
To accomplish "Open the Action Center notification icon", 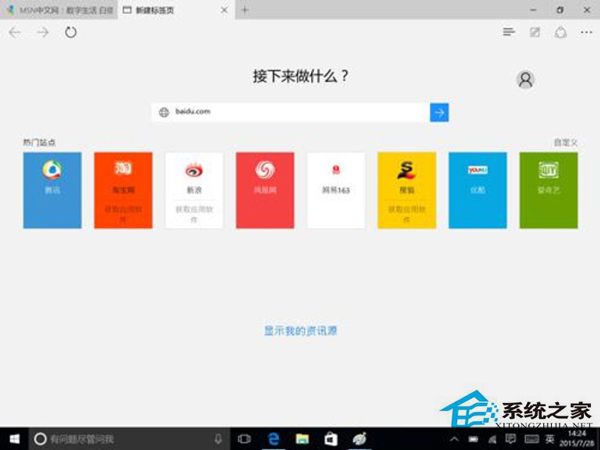I will point(510,439).
